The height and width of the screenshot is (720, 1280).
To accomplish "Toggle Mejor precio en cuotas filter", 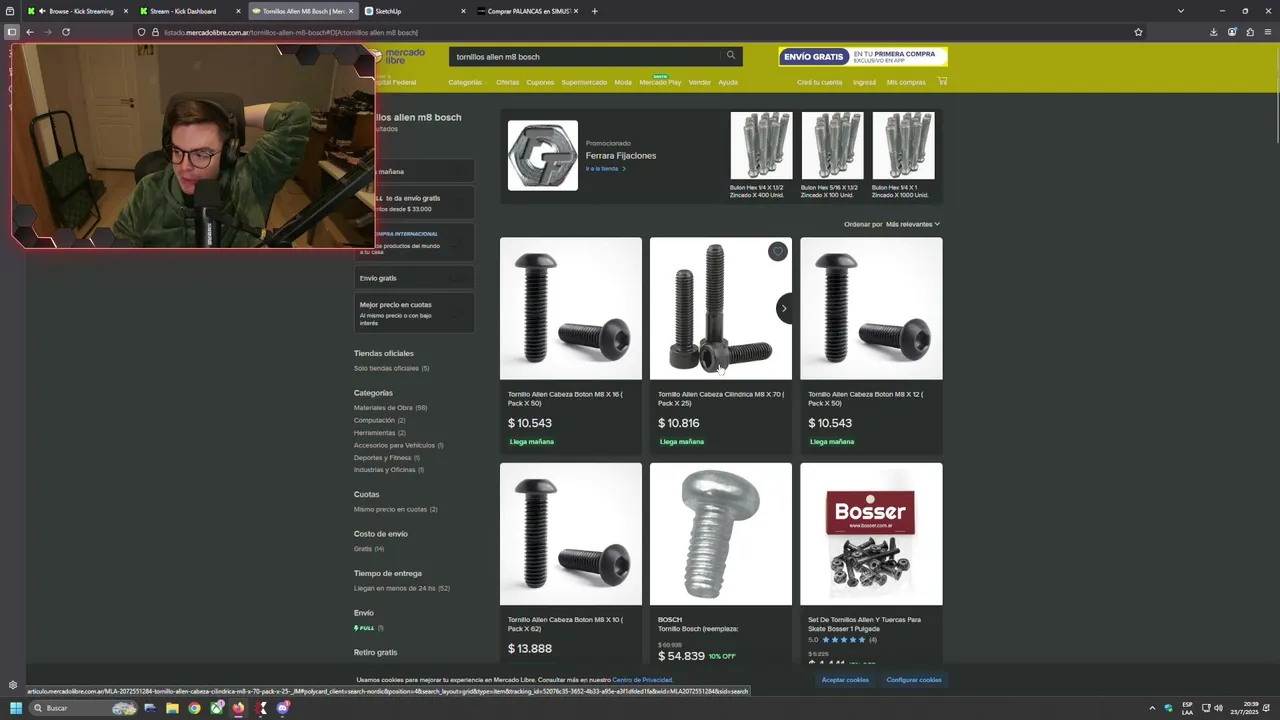I will 415,313.
